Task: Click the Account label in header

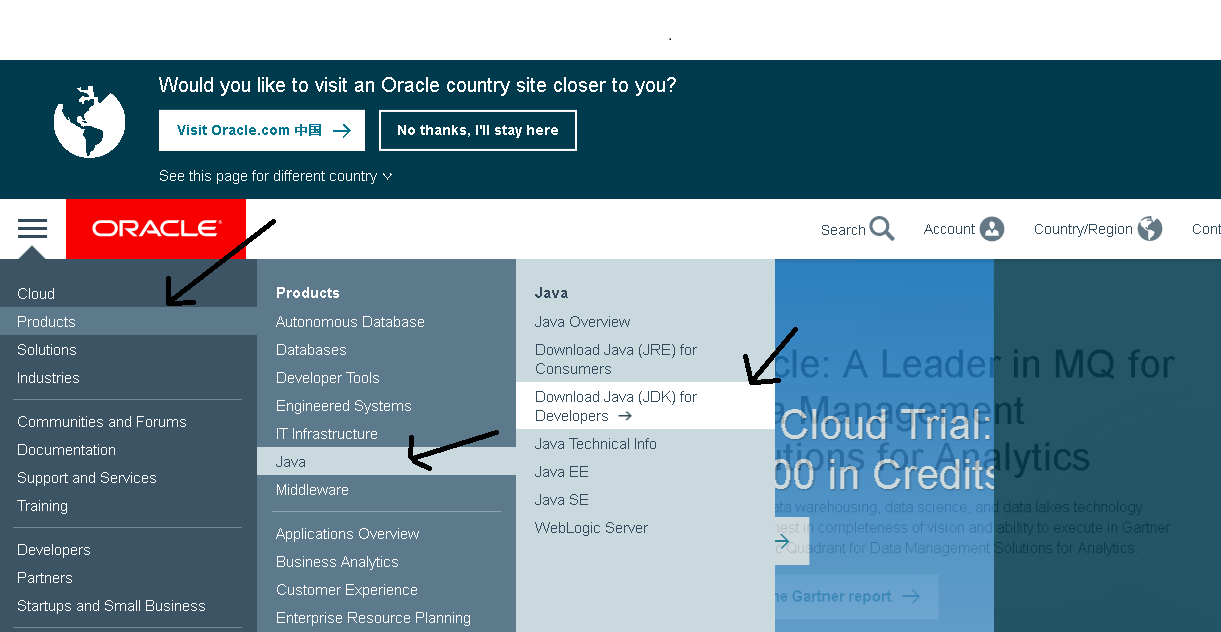Action: [x=949, y=228]
